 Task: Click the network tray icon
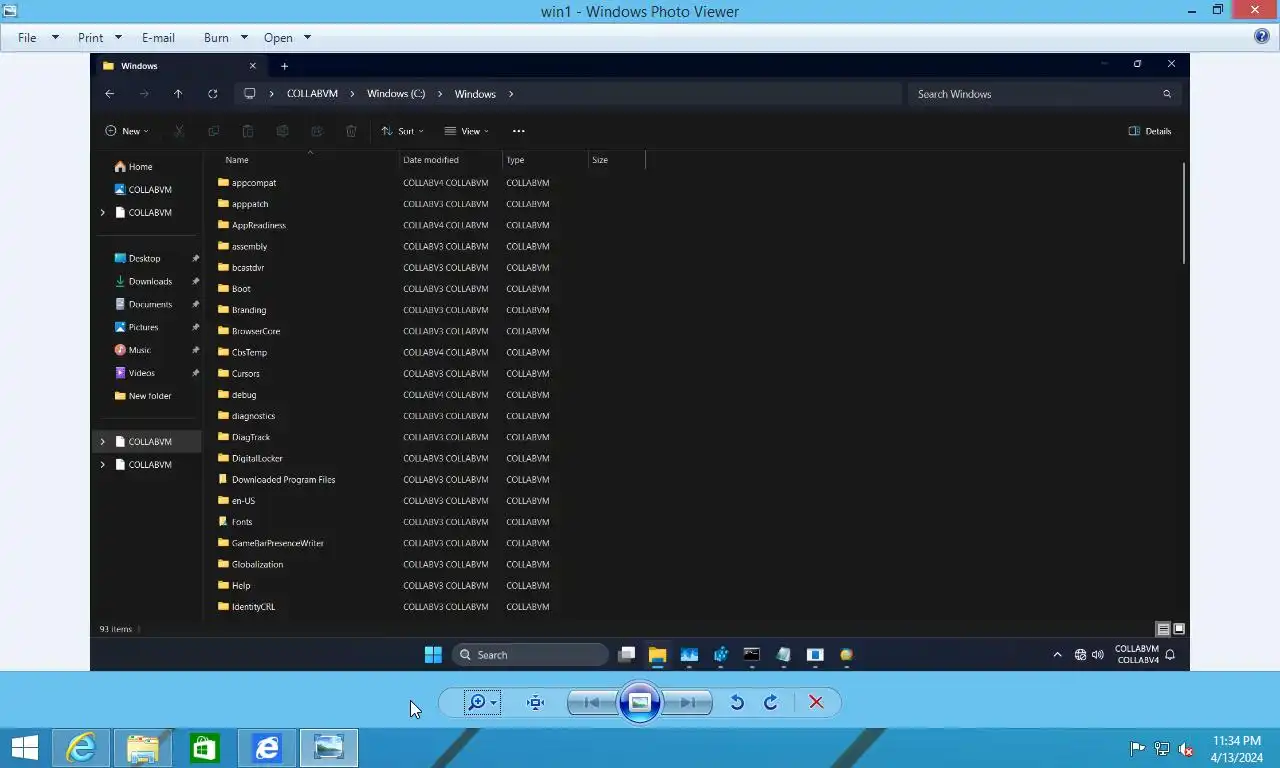coord(1162,748)
